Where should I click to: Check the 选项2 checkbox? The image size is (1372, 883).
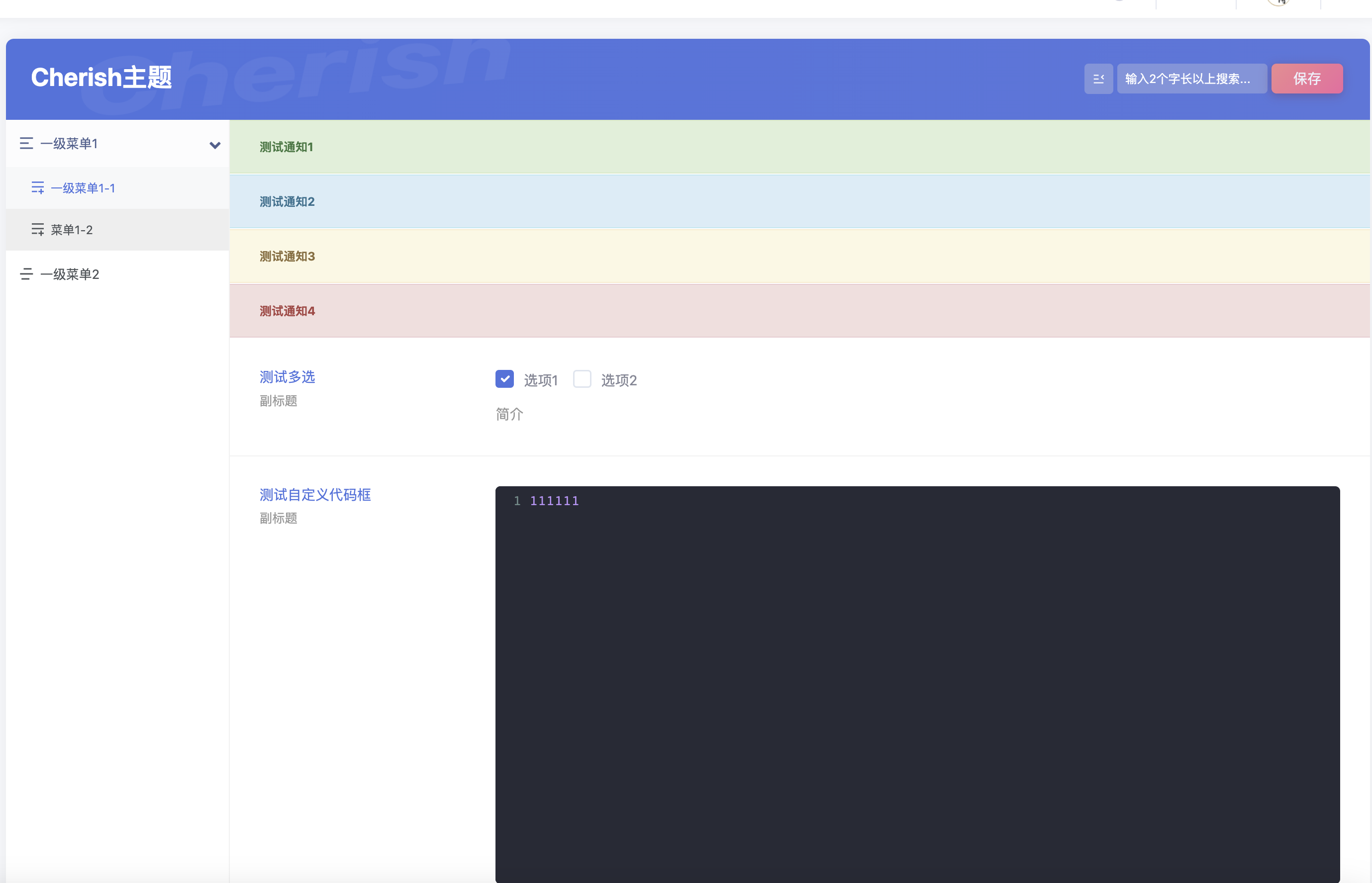tap(582, 379)
